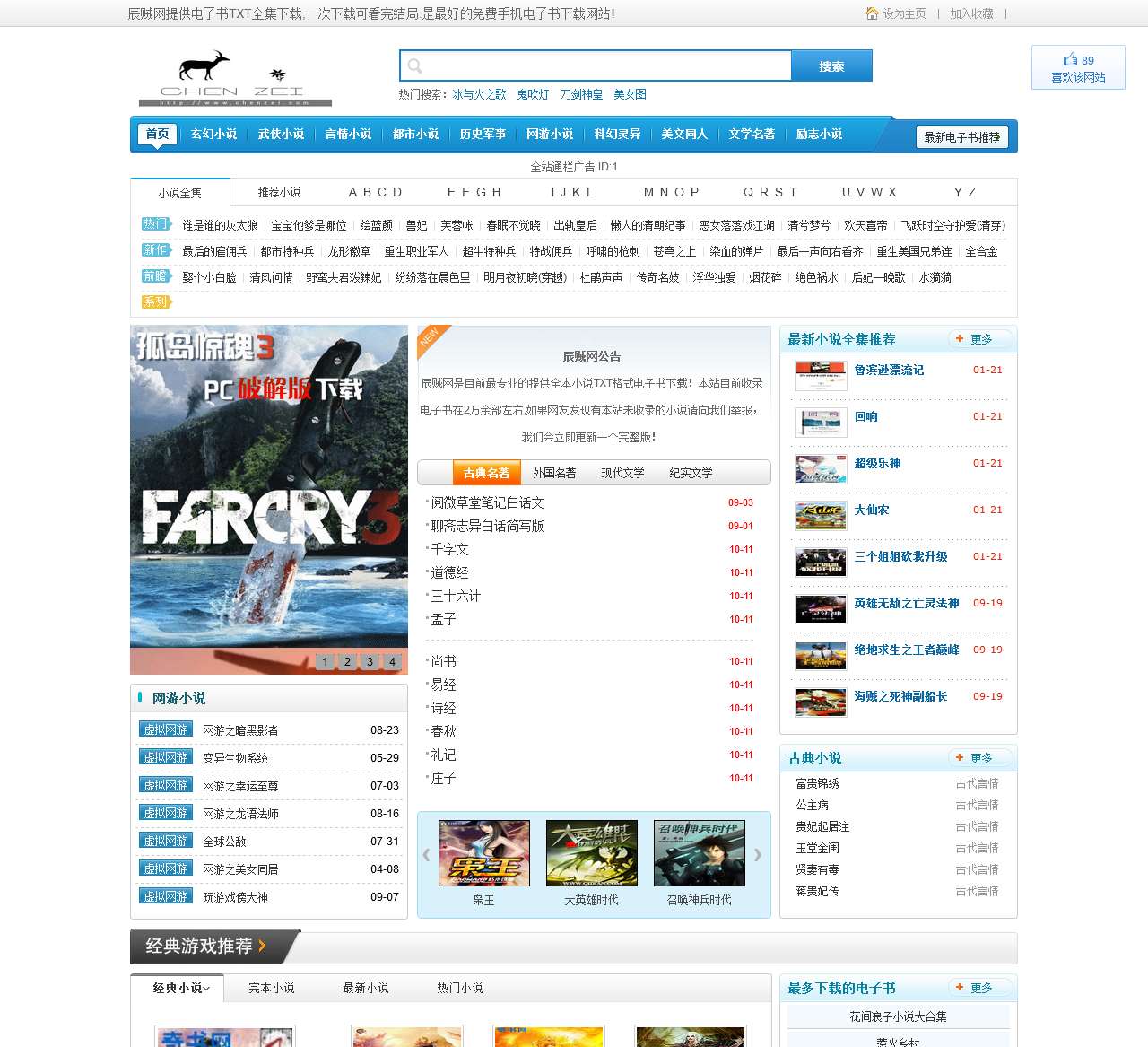1148x1047 pixels.
Task: Select 纪实文学 tab
Action: click(691, 473)
